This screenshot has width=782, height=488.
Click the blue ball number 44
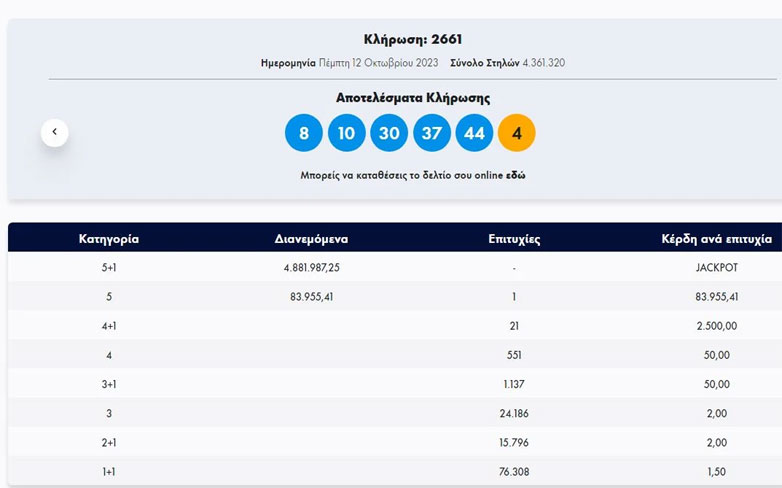(474, 133)
